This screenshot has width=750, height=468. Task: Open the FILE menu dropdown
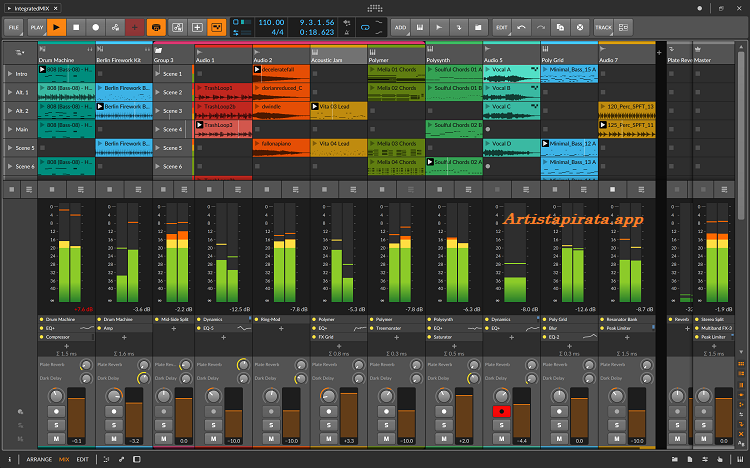[15, 27]
